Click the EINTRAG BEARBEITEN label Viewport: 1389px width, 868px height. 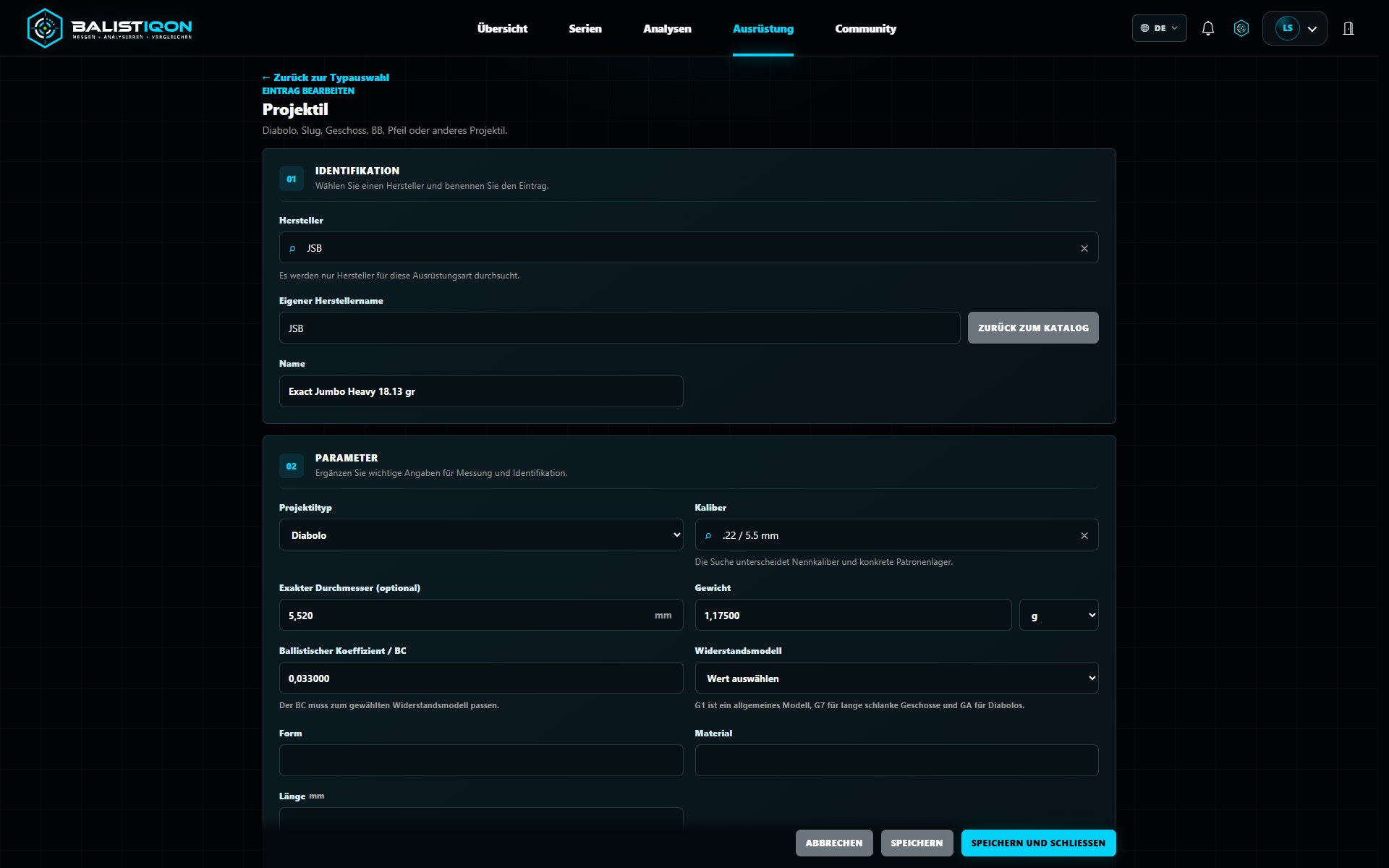click(308, 90)
